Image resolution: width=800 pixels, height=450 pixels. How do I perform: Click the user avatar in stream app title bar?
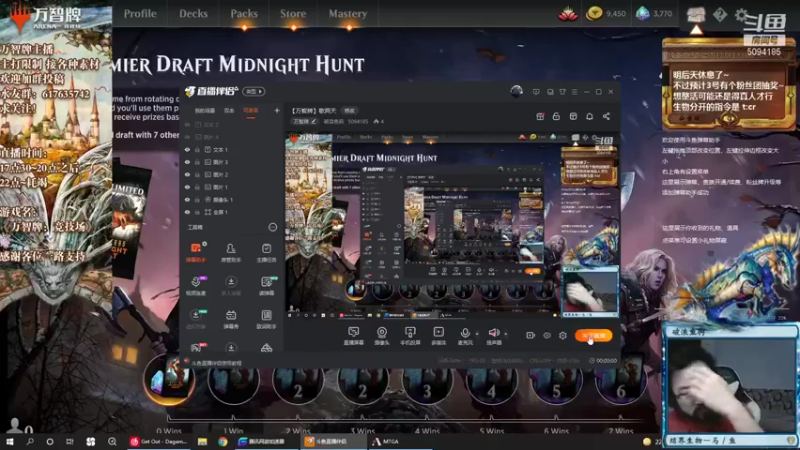click(516, 91)
